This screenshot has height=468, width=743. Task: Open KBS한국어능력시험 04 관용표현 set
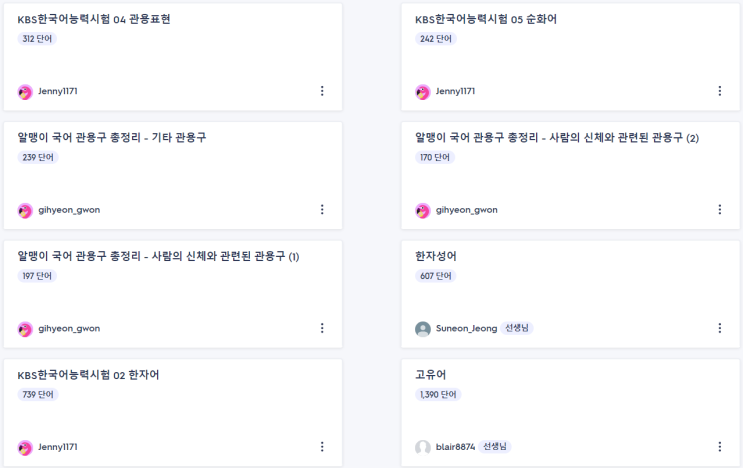pos(94,19)
